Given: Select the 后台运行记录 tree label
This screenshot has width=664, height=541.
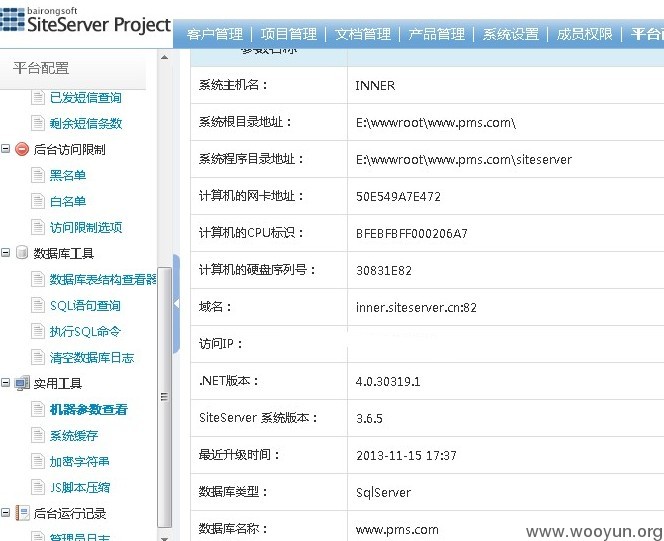Looking at the screenshot, I should point(70,513).
